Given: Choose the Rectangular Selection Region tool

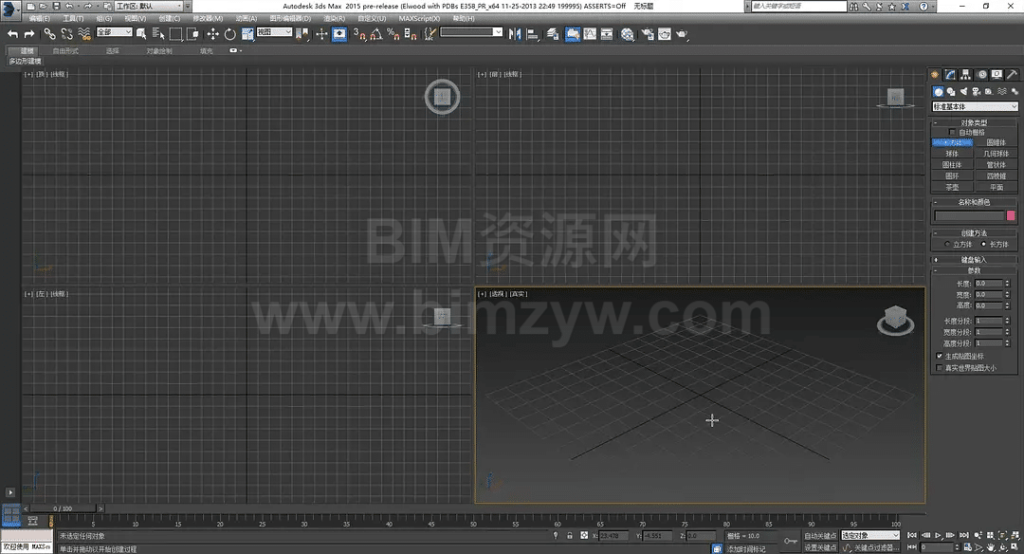Looking at the screenshot, I should tap(176, 34).
